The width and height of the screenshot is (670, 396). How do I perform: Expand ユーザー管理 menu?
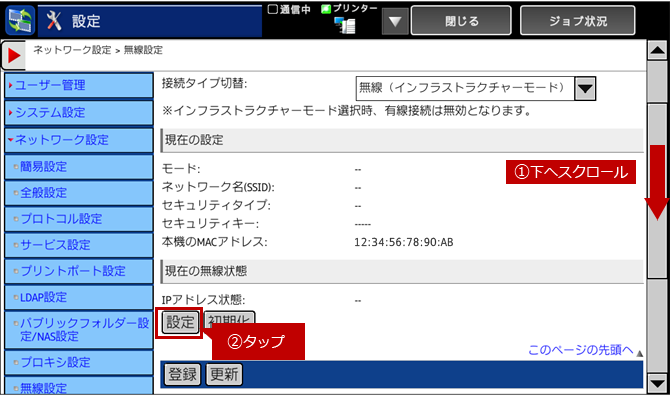[79, 85]
